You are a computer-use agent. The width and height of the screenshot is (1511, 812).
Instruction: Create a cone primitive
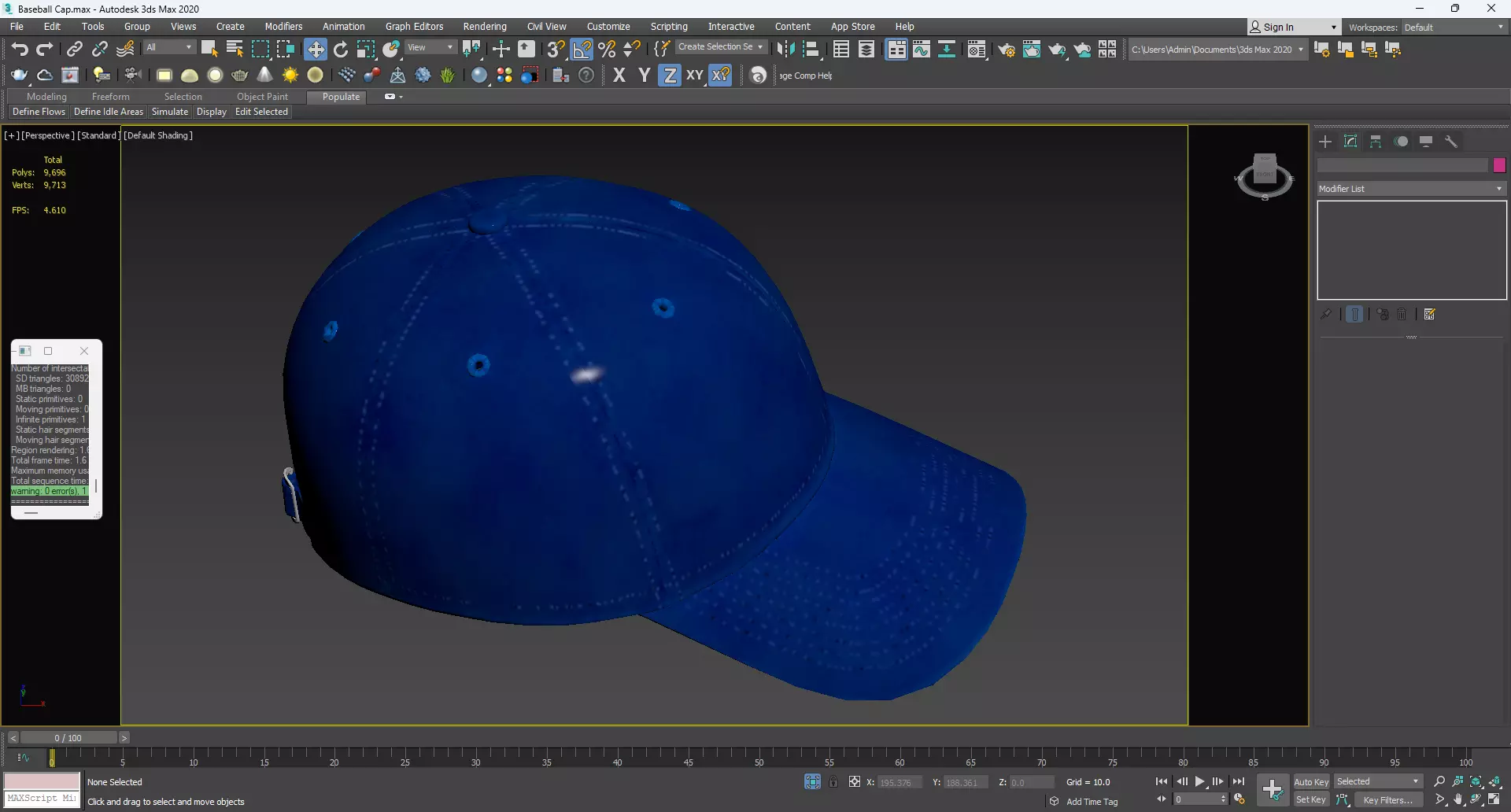coord(265,76)
